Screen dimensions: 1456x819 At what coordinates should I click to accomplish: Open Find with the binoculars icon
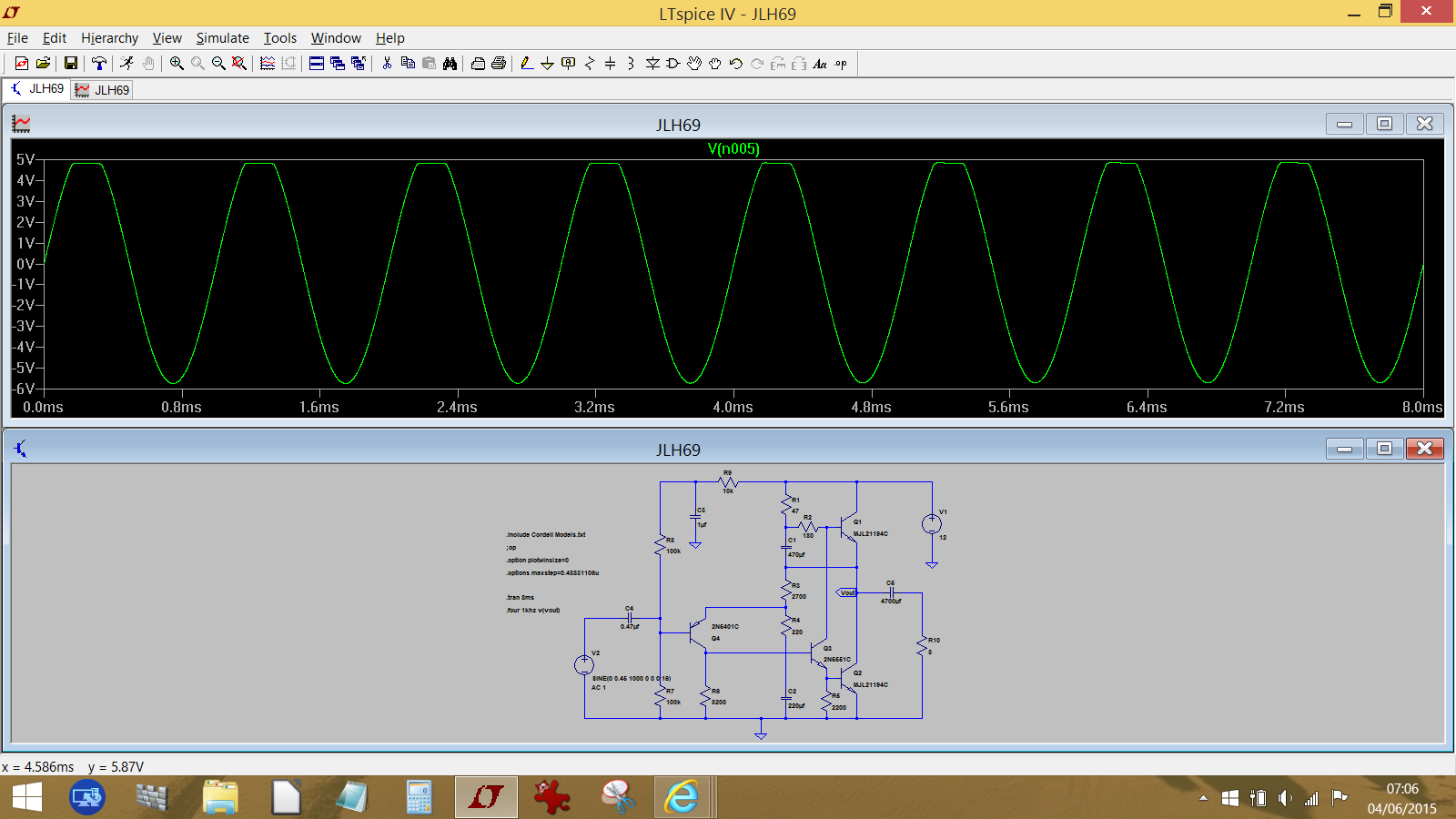pyautogui.click(x=450, y=64)
